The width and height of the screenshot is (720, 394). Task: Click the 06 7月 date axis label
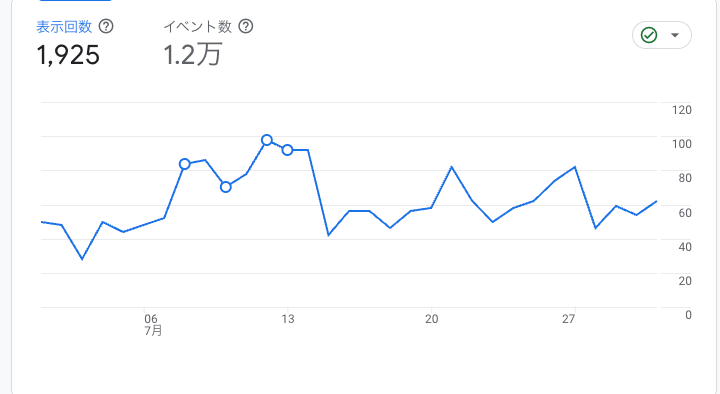point(152,325)
